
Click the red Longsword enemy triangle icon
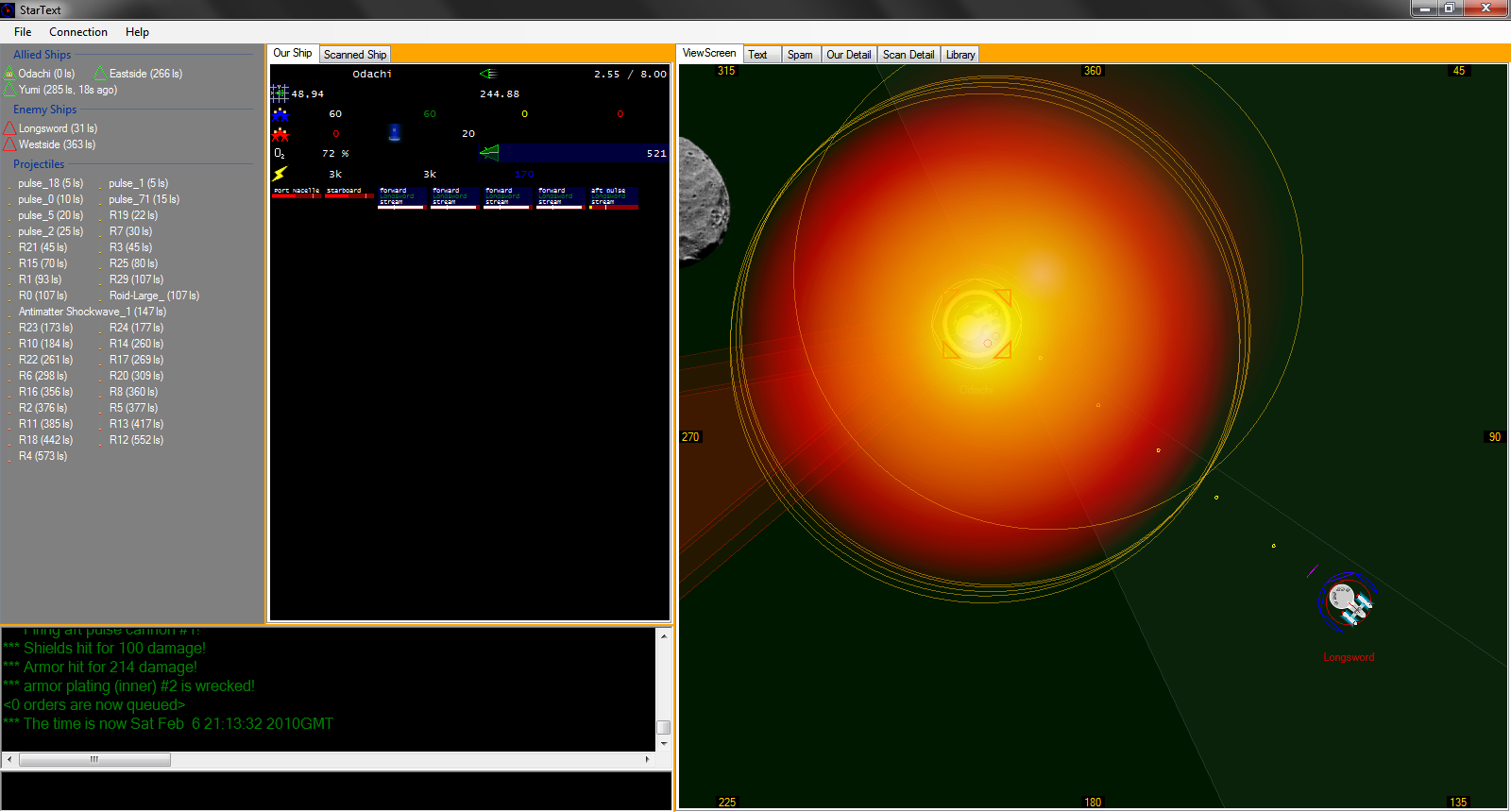tap(9, 128)
